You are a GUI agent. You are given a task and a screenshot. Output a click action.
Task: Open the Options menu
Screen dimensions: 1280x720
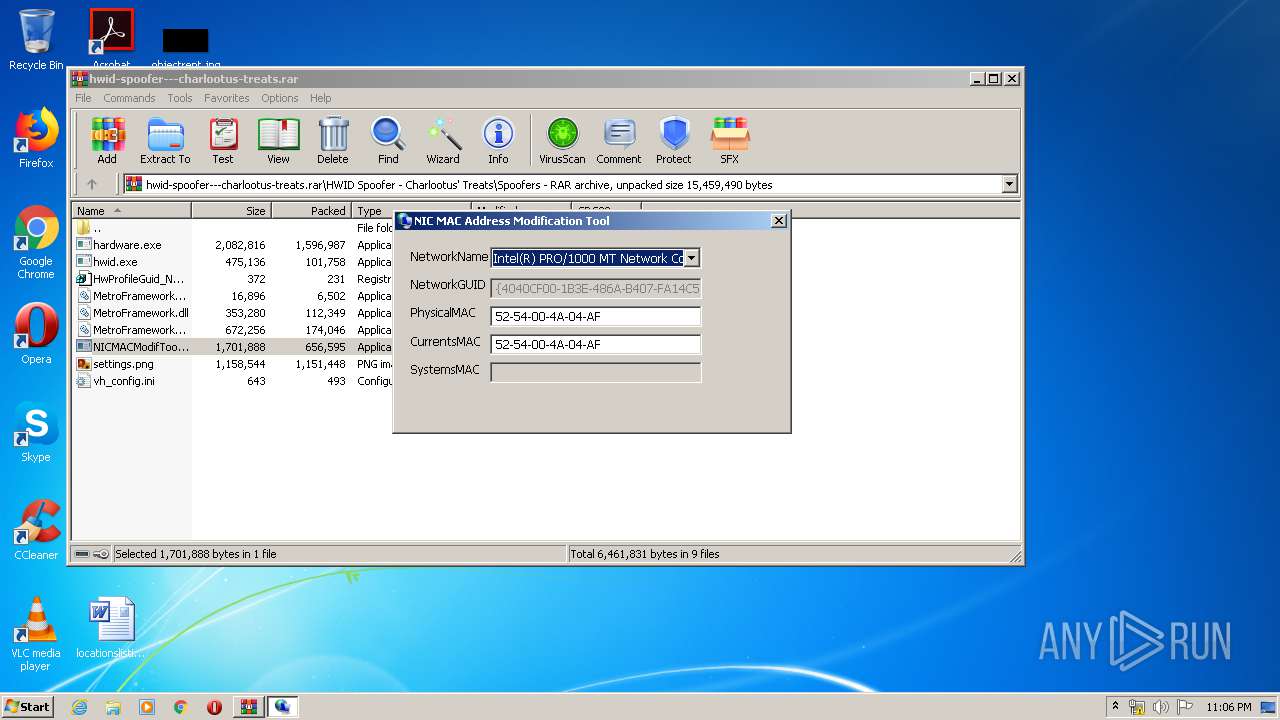pyautogui.click(x=280, y=98)
